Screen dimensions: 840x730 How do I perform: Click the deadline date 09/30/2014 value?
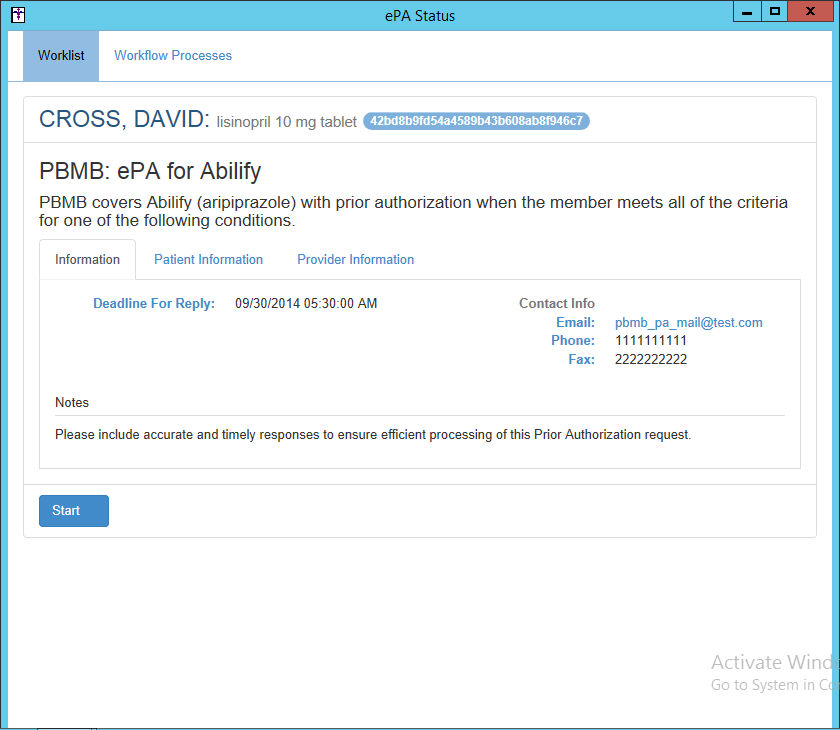pos(306,304)
